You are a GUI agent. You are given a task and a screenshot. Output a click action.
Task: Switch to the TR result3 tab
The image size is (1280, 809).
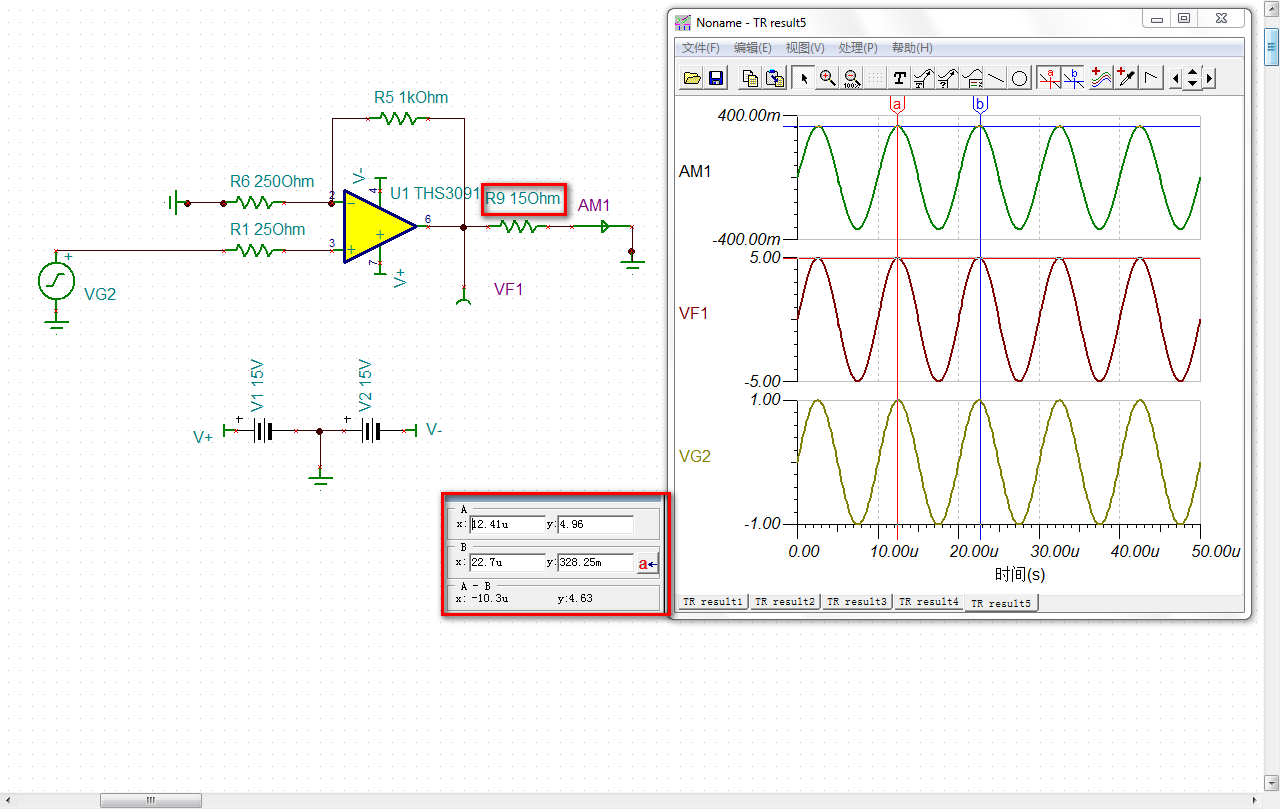[857, 602]
